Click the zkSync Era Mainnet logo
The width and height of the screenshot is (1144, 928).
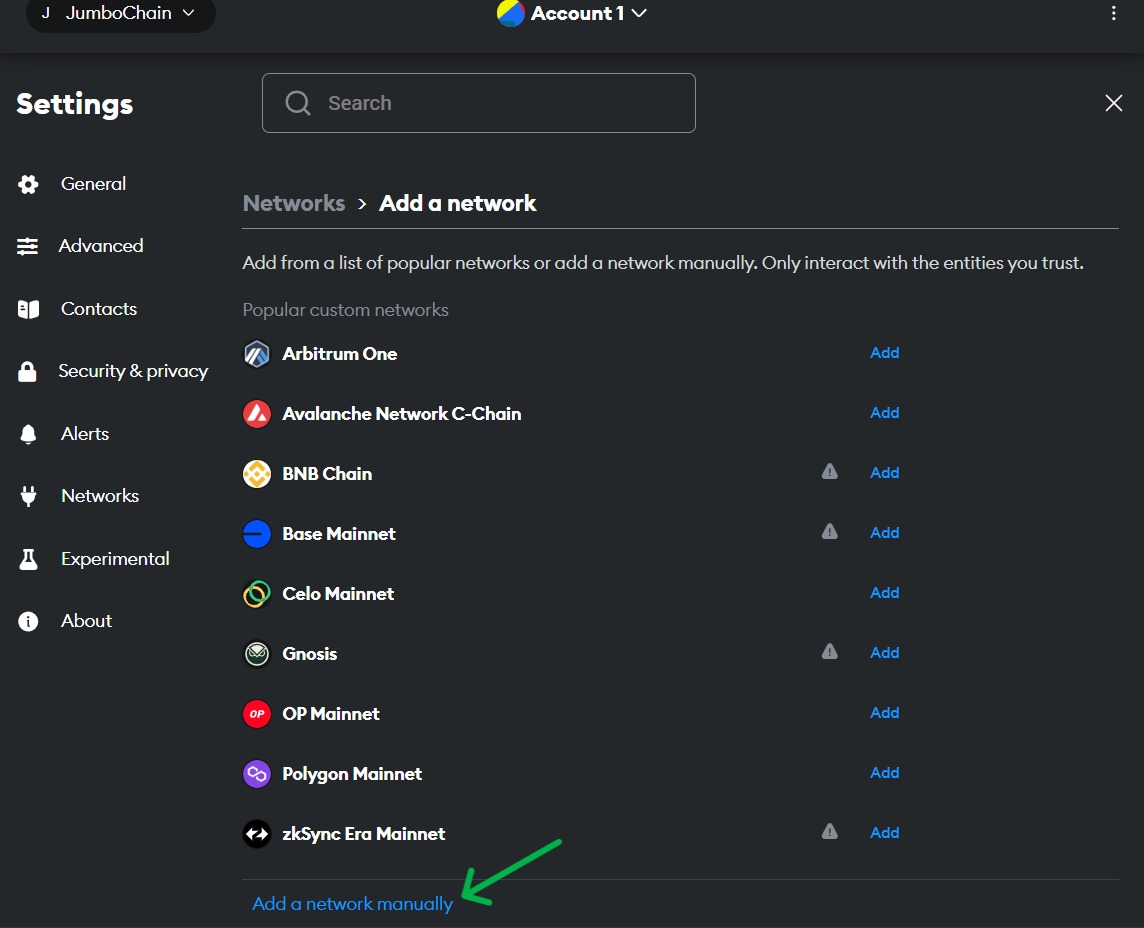click(257, 834)
